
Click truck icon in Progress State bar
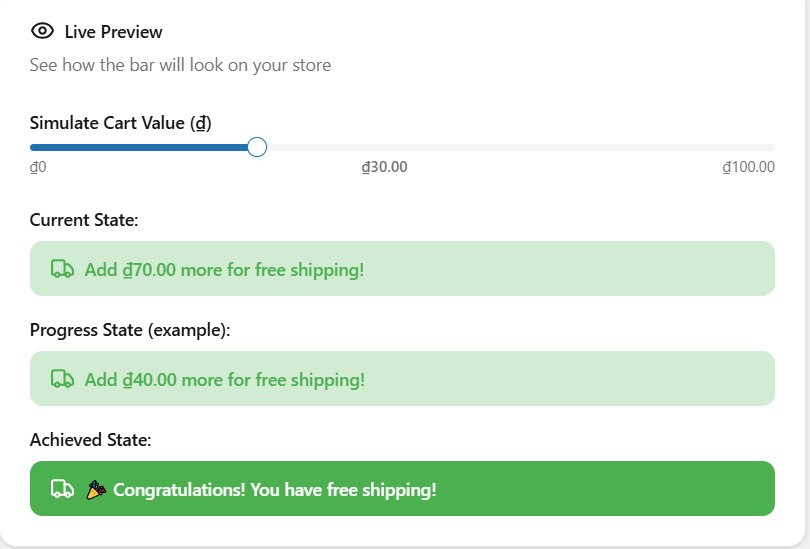click(x=62, y=379)
